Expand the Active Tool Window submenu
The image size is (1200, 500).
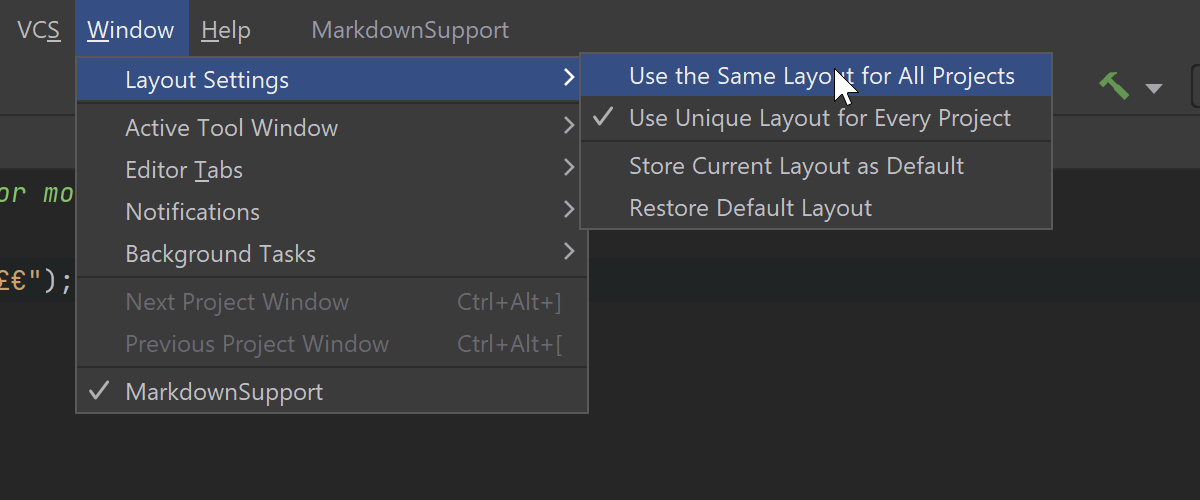(232, 128)
